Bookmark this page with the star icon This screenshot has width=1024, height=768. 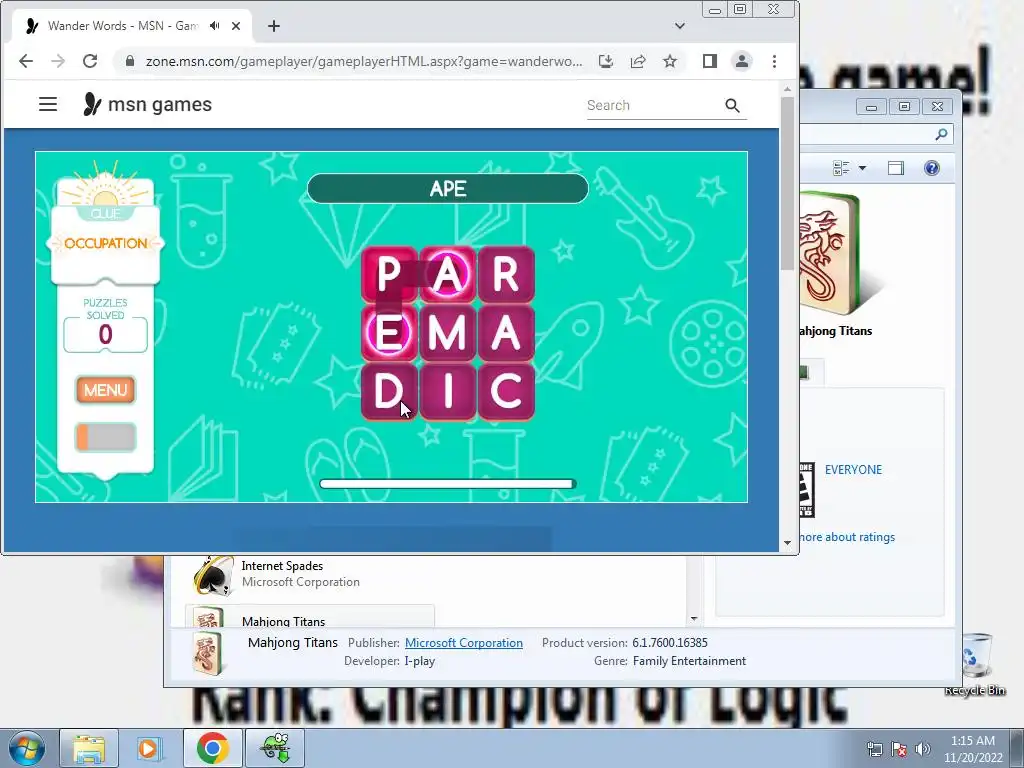[x=670, y=61]
